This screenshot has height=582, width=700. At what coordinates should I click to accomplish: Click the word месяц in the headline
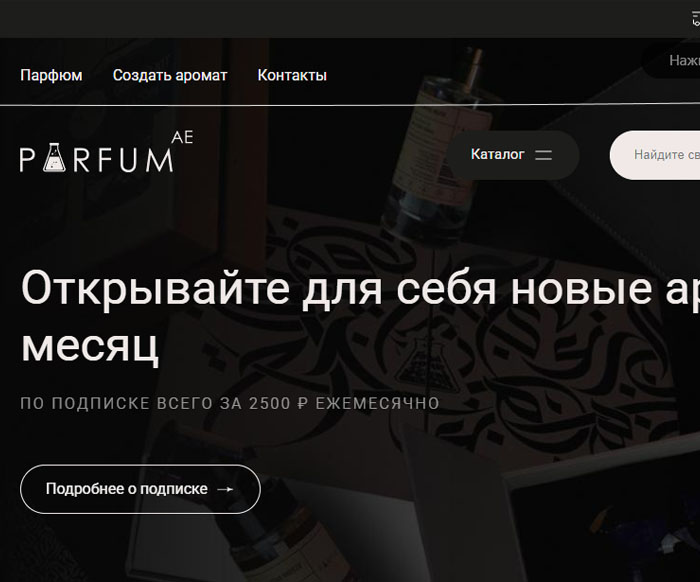(x=90, y=346)
